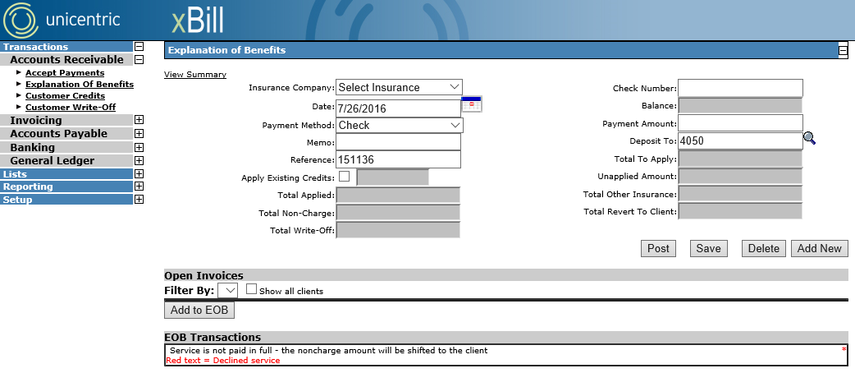This screenshot has height=373, width=855.
Task: Click into the Reference field showing 151136
Action: coord(398,159)
